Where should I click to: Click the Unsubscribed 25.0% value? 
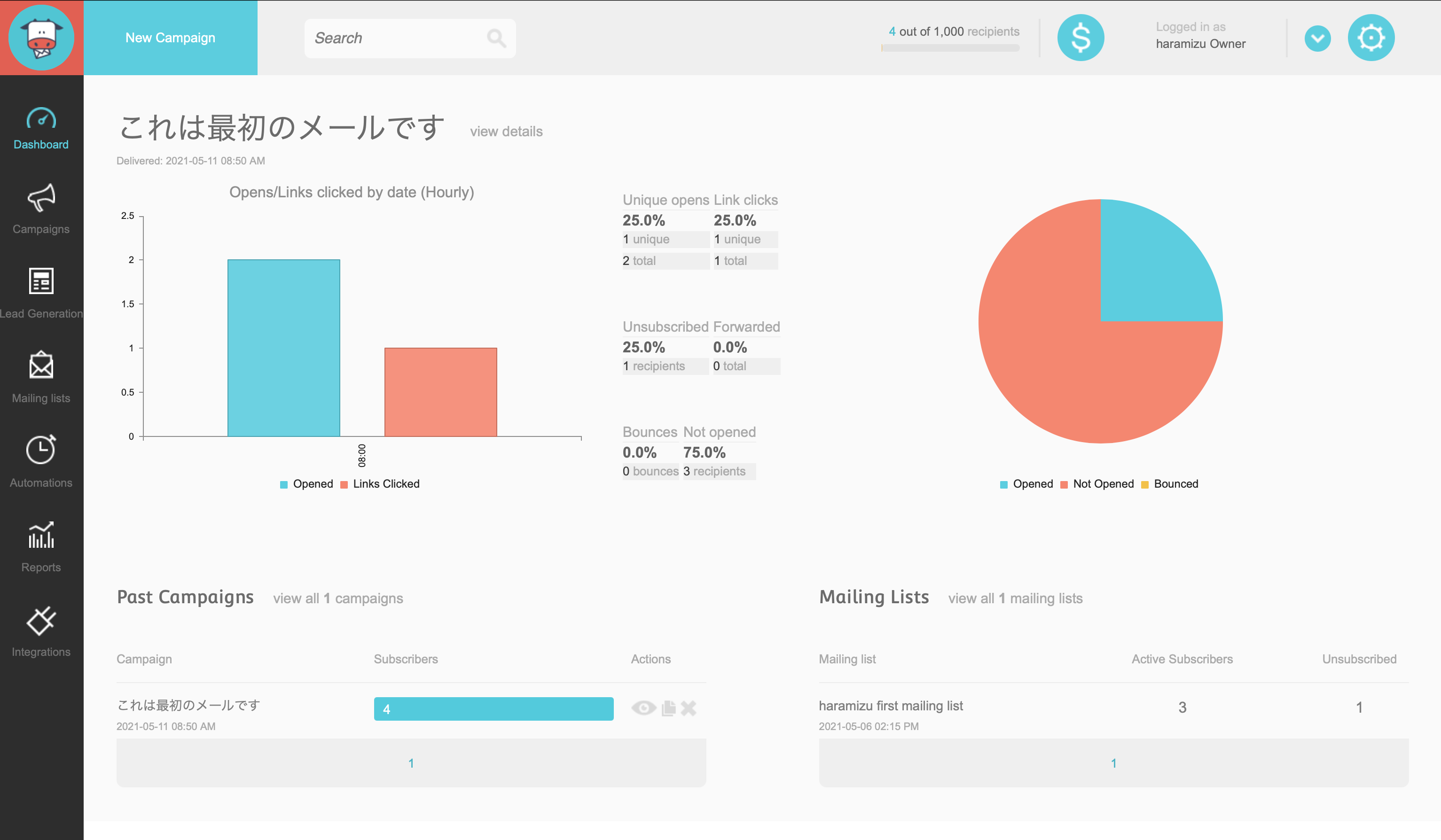tap(643, 347)
